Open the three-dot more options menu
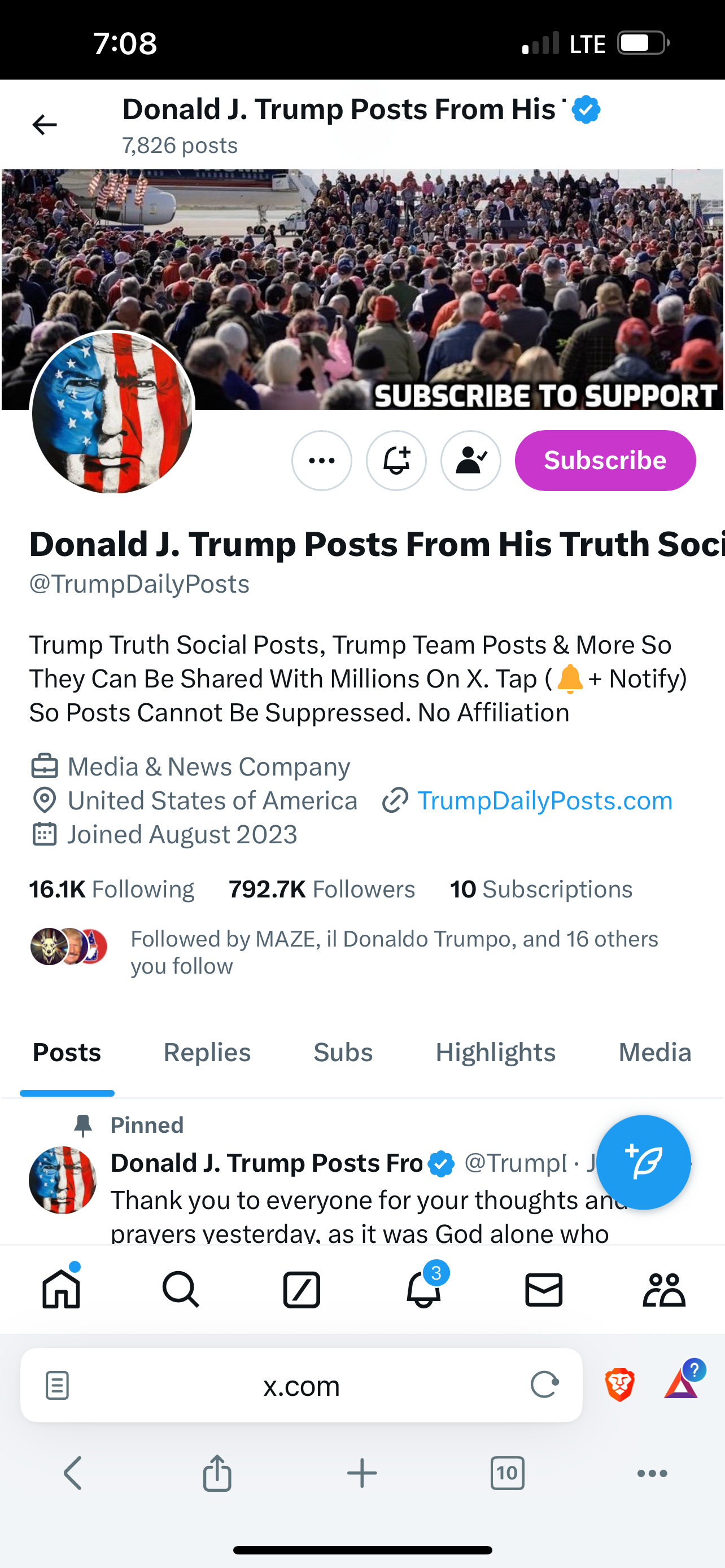Image resolution: width=725 pixels, height=1568 pixels. tap(321, 461)
